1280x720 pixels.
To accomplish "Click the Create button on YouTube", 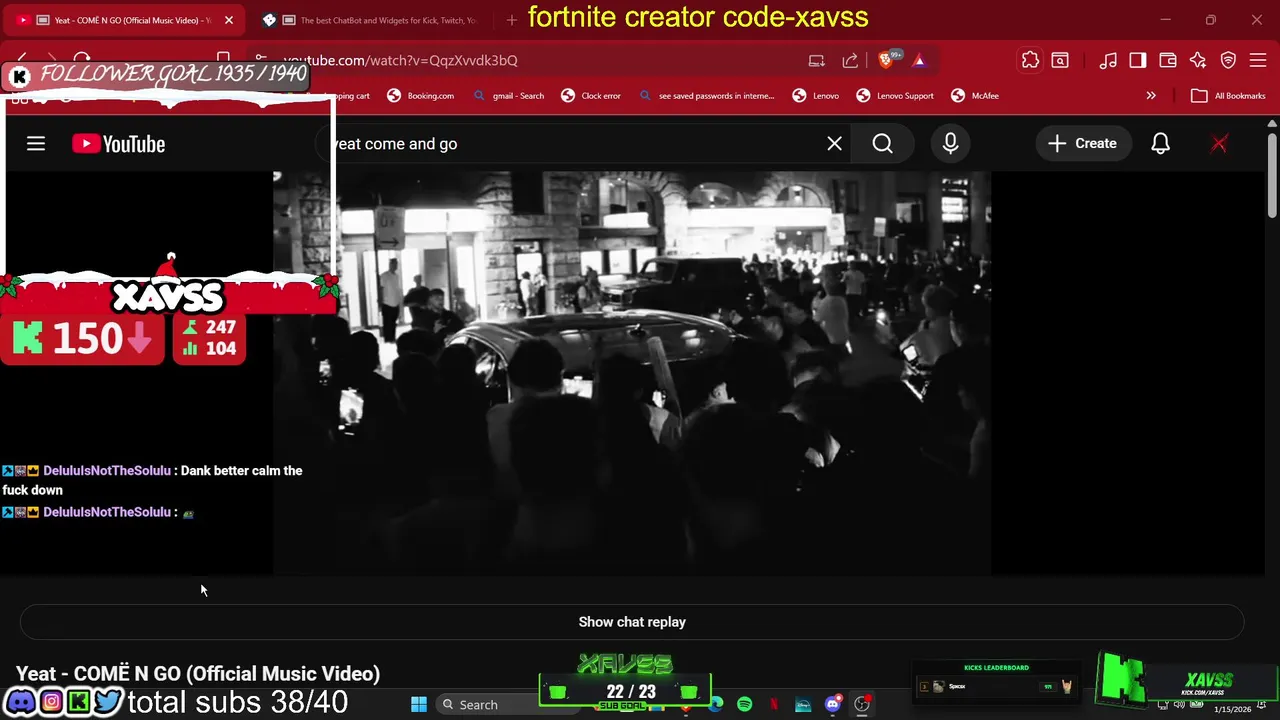I will tap(1082, 144).
